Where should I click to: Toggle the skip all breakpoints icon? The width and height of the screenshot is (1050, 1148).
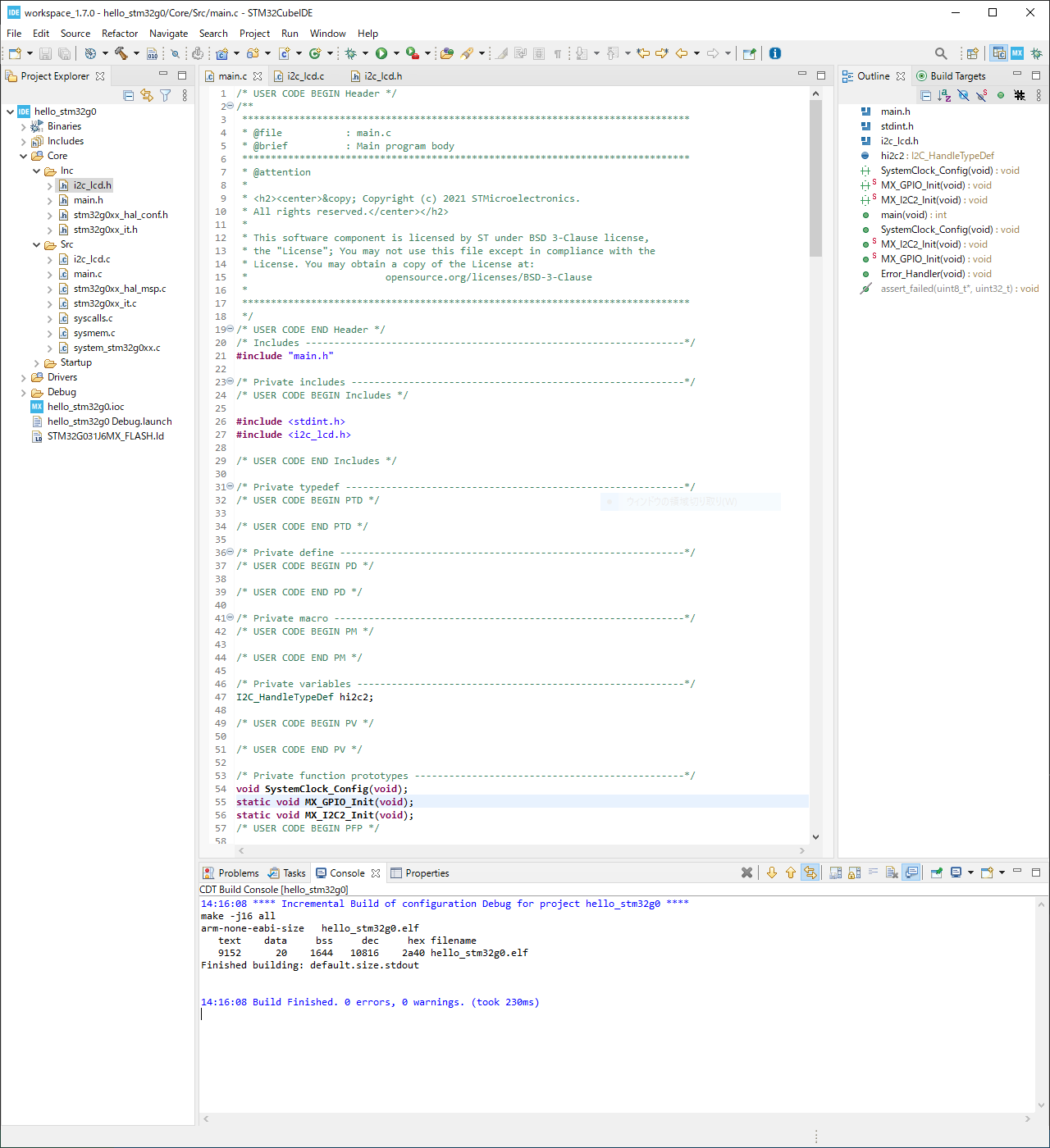coord(175,53)
